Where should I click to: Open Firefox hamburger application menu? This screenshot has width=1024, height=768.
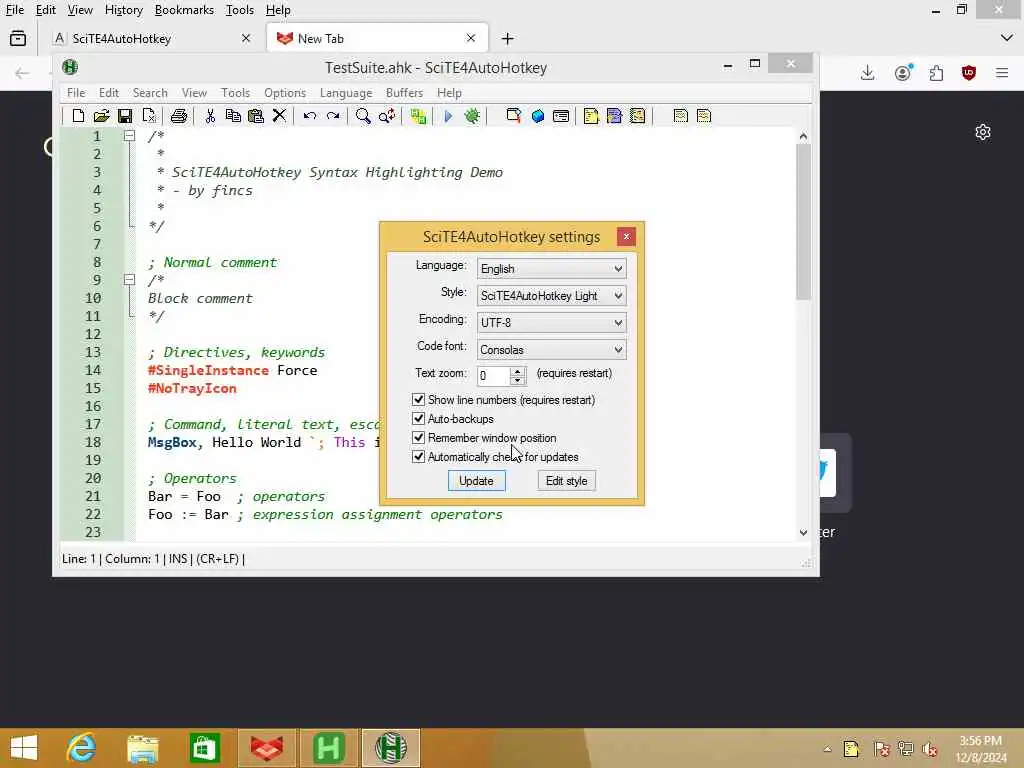(1002, 72)
